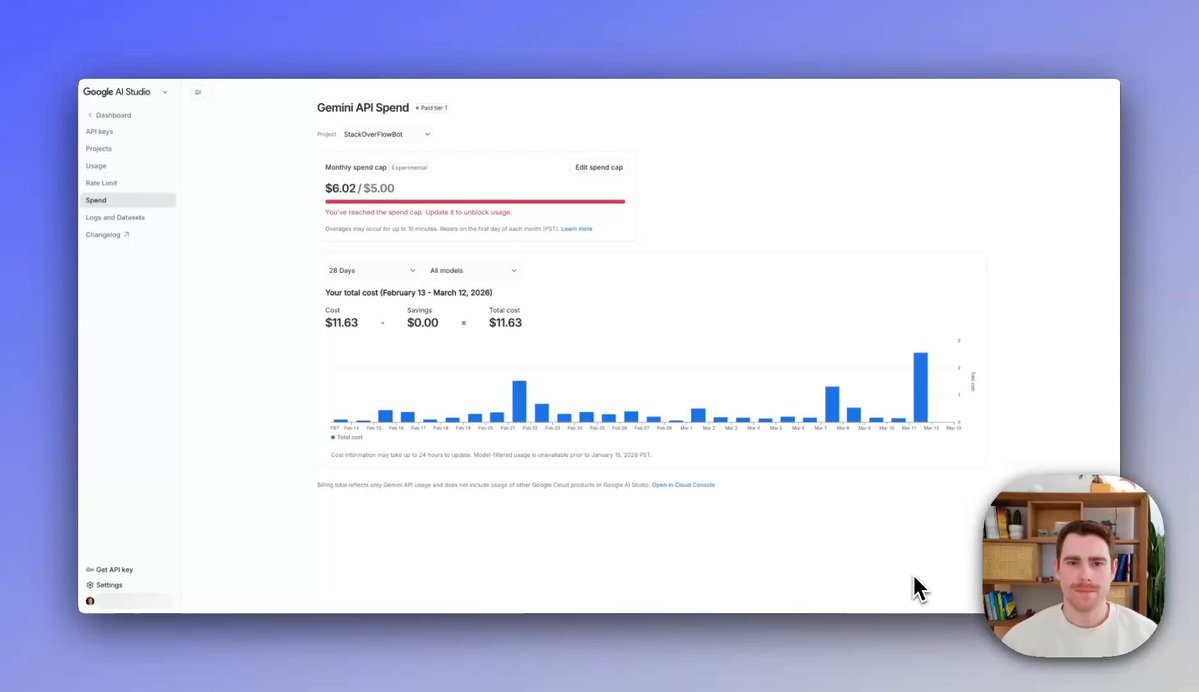The image size is (1199, 692).
Task: Open Settings with the gear icon
Action: (x=104, y=585)
